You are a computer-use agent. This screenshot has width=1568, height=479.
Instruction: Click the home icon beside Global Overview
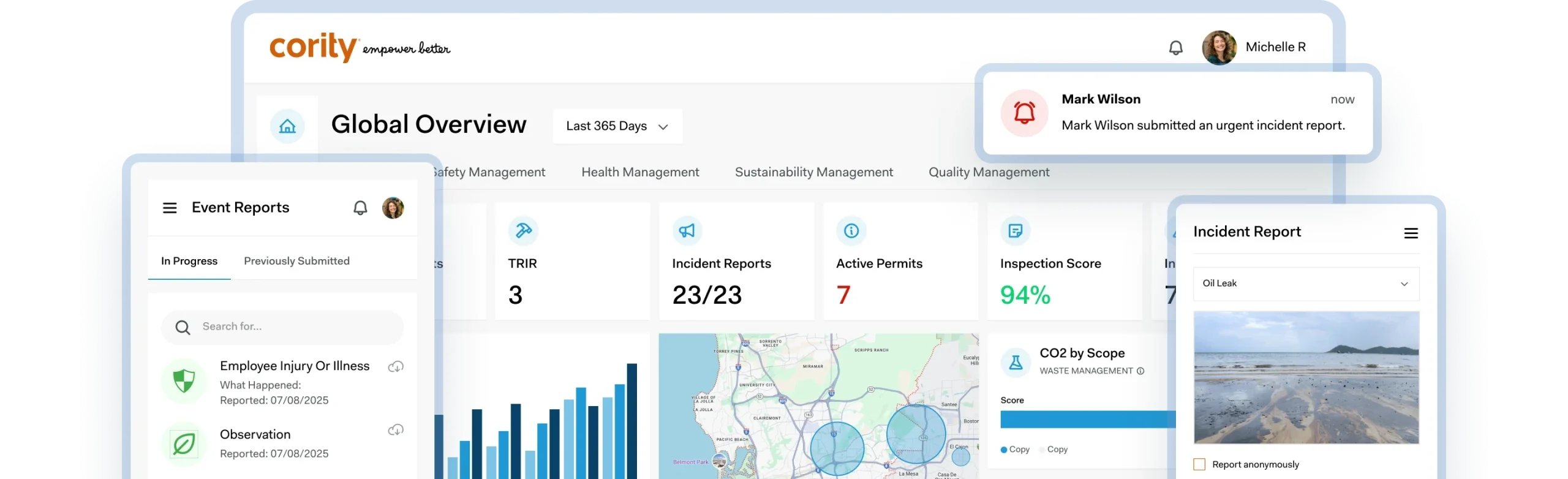tap(287, 126)
